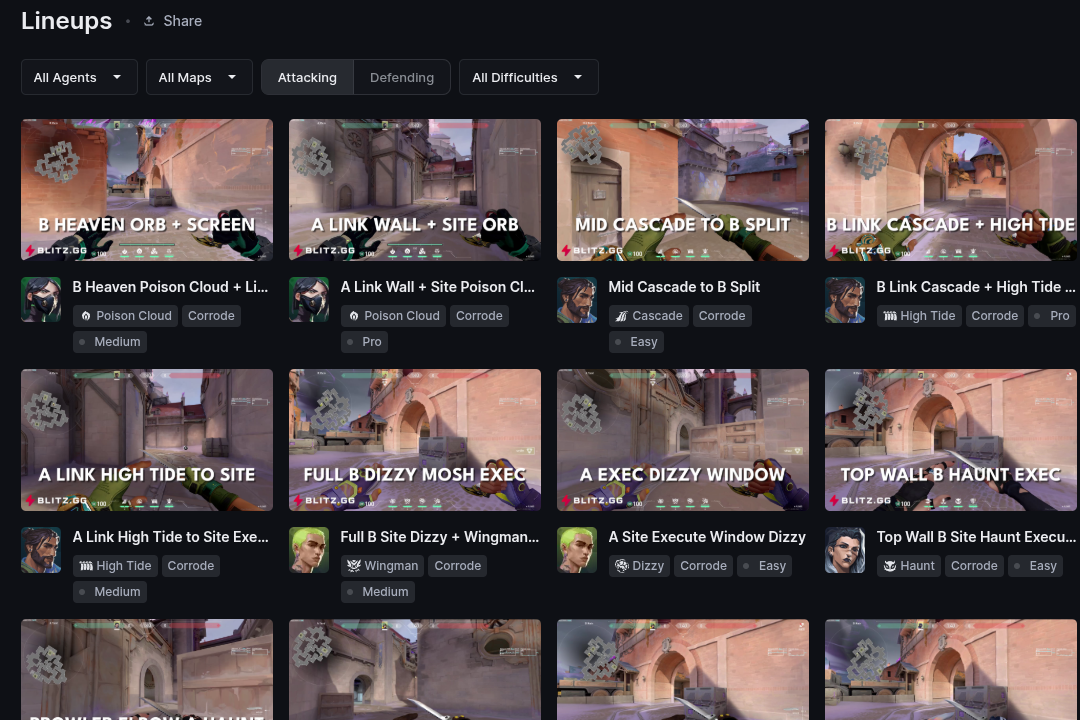Open Full B Site Dizzy + Wingman title
1080x720 pixels.
[439, 537]
